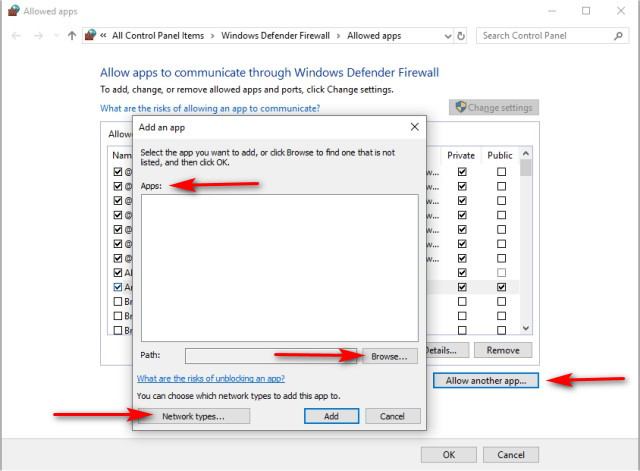This screenshot has width=640, height=471.
Task: Refresh the Allowed apps page
Action: [461, 36]
